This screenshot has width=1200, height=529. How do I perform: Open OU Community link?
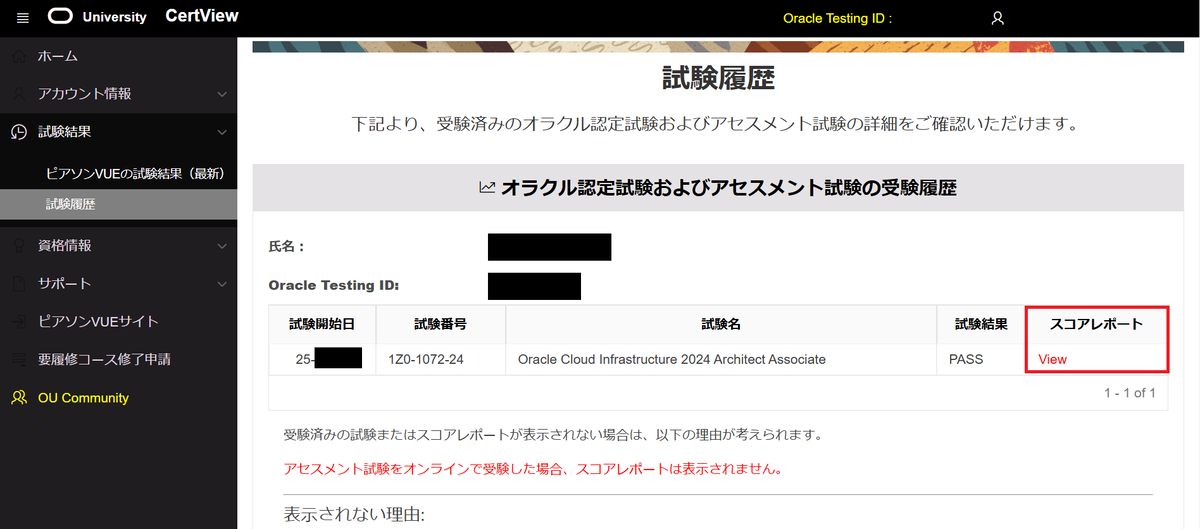pyautogui.click(x=83, y=397)
